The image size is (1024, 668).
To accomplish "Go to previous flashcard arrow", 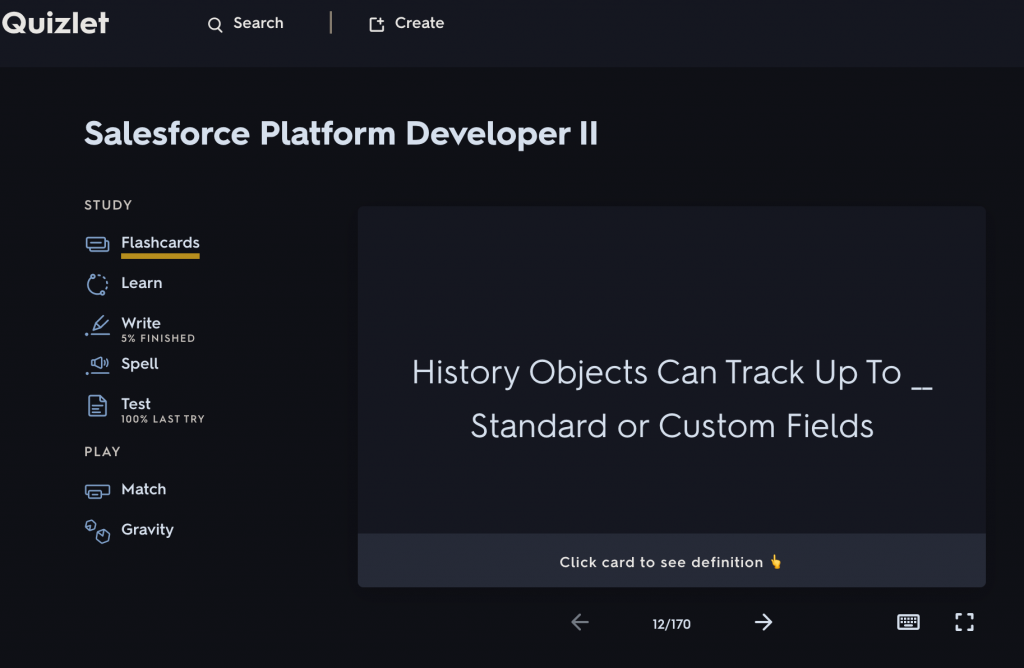I will coord(580,622).
